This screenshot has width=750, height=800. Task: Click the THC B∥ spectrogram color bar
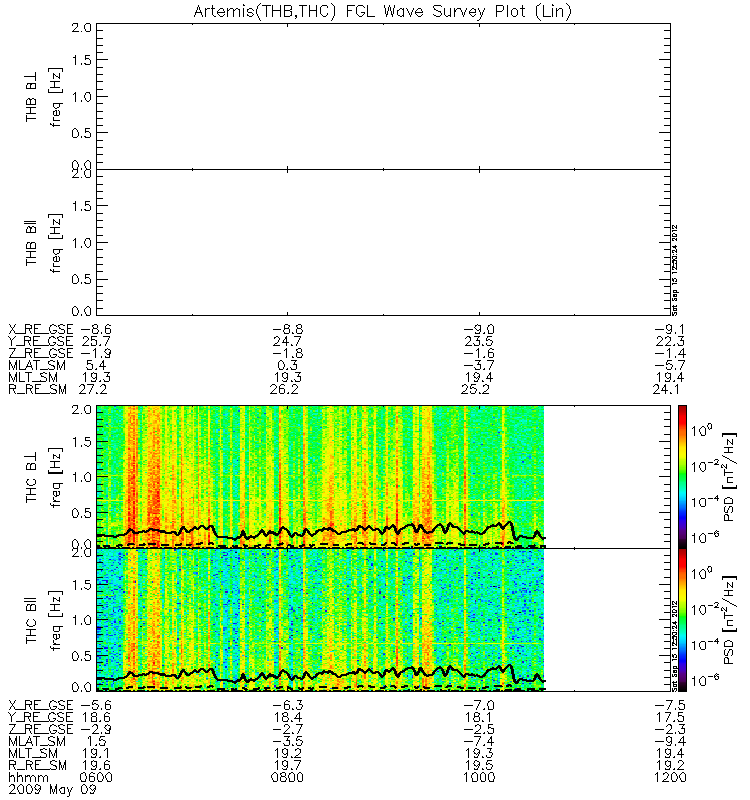click(682, 620)
